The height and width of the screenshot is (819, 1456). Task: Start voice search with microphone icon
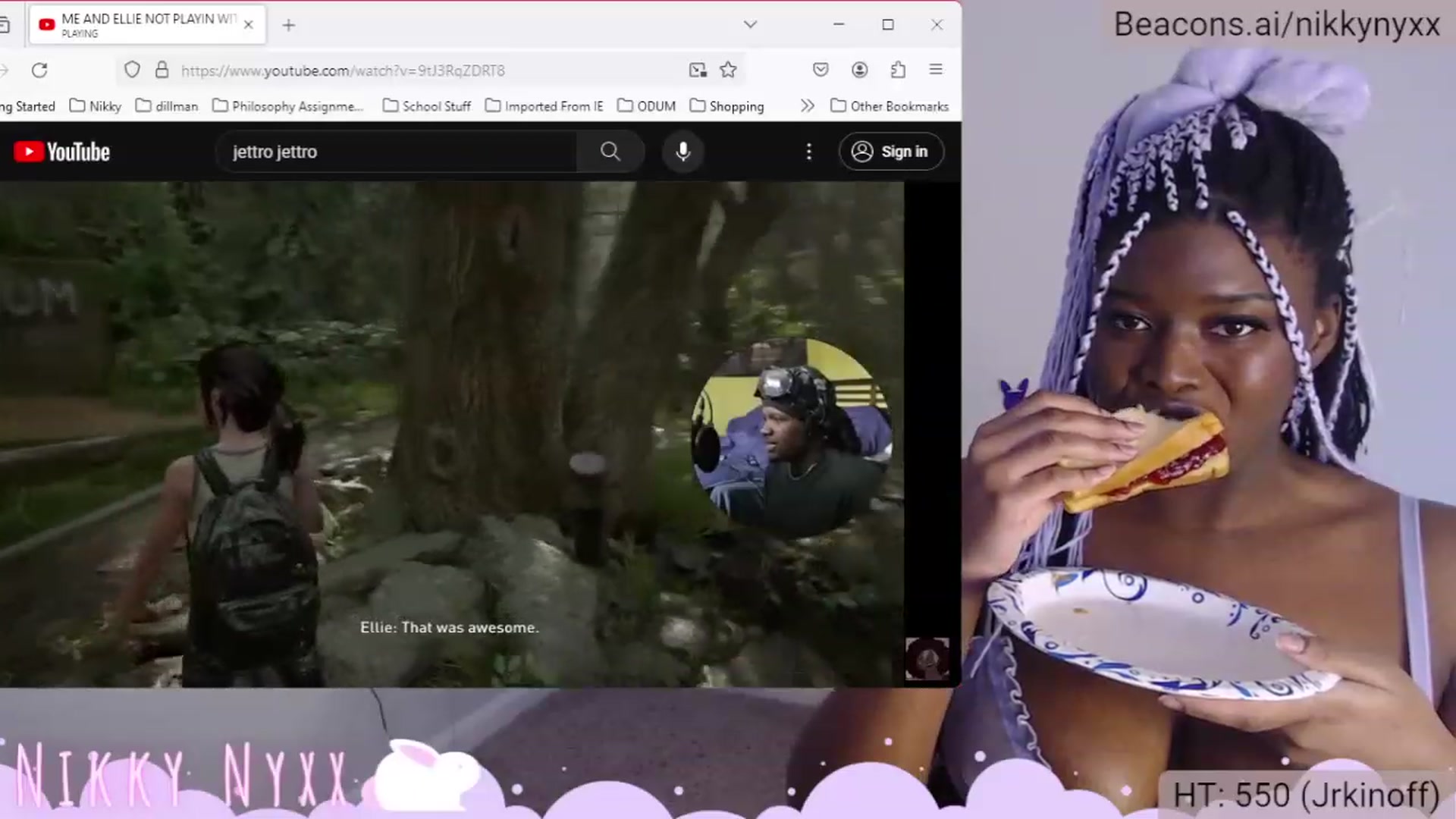click(x=682, y=152)
